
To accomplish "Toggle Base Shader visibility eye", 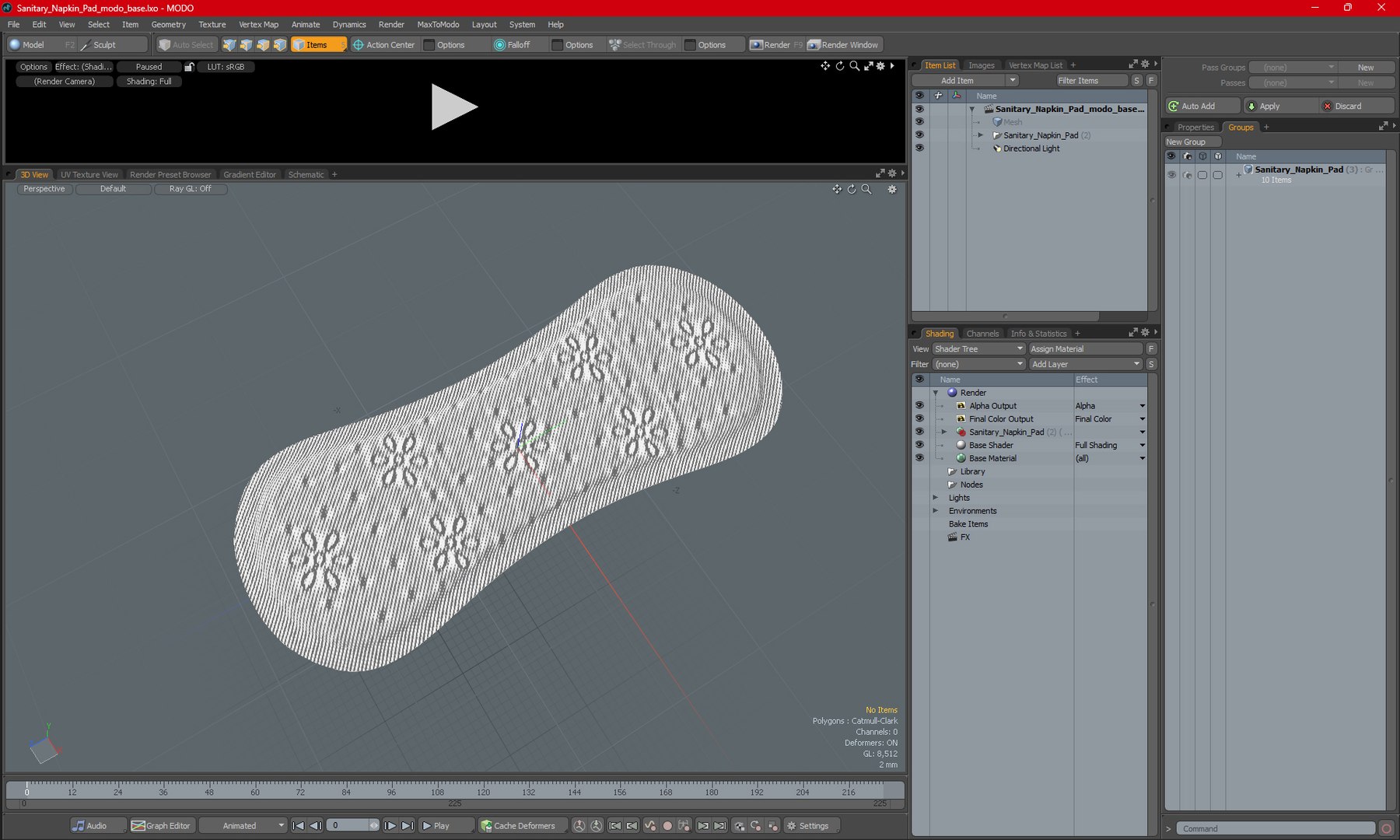I will [919, 446].
